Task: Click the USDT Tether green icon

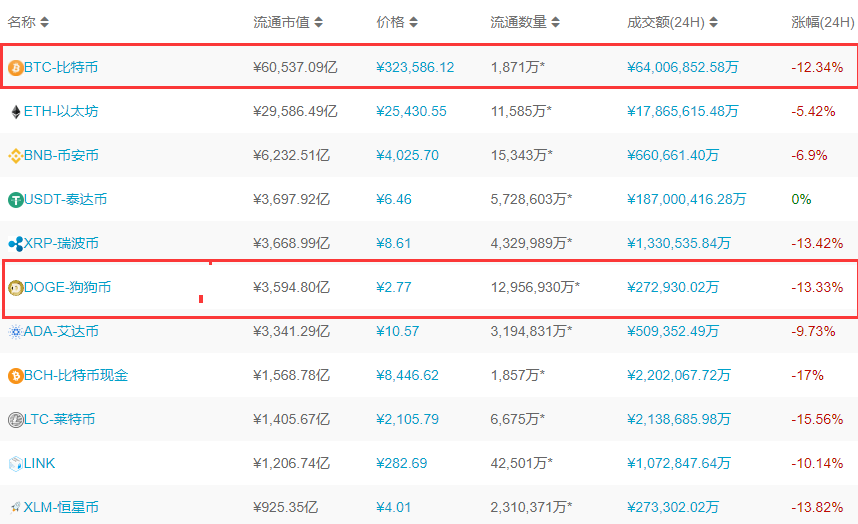Action: [x=15, y=200]
